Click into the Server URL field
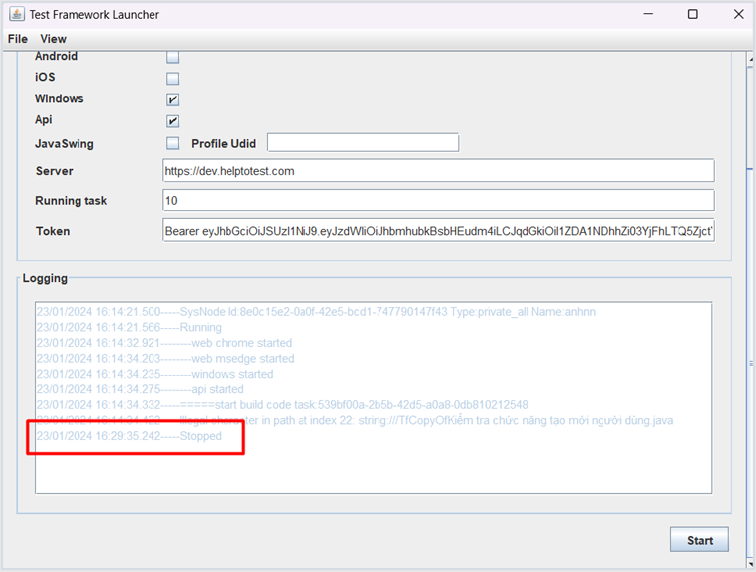 coord(438,171)
